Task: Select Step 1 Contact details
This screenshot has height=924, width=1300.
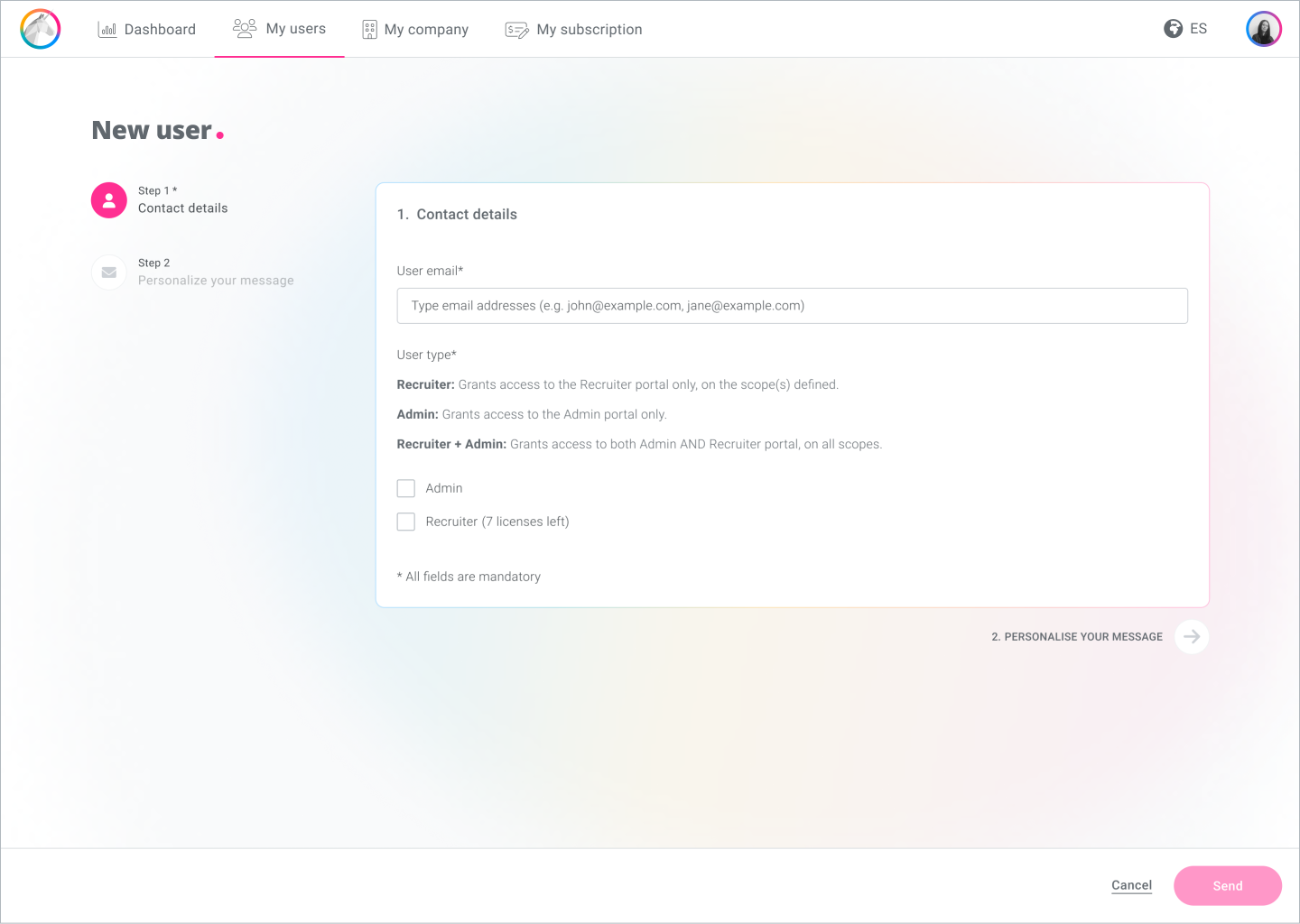Action: [160, 200]
